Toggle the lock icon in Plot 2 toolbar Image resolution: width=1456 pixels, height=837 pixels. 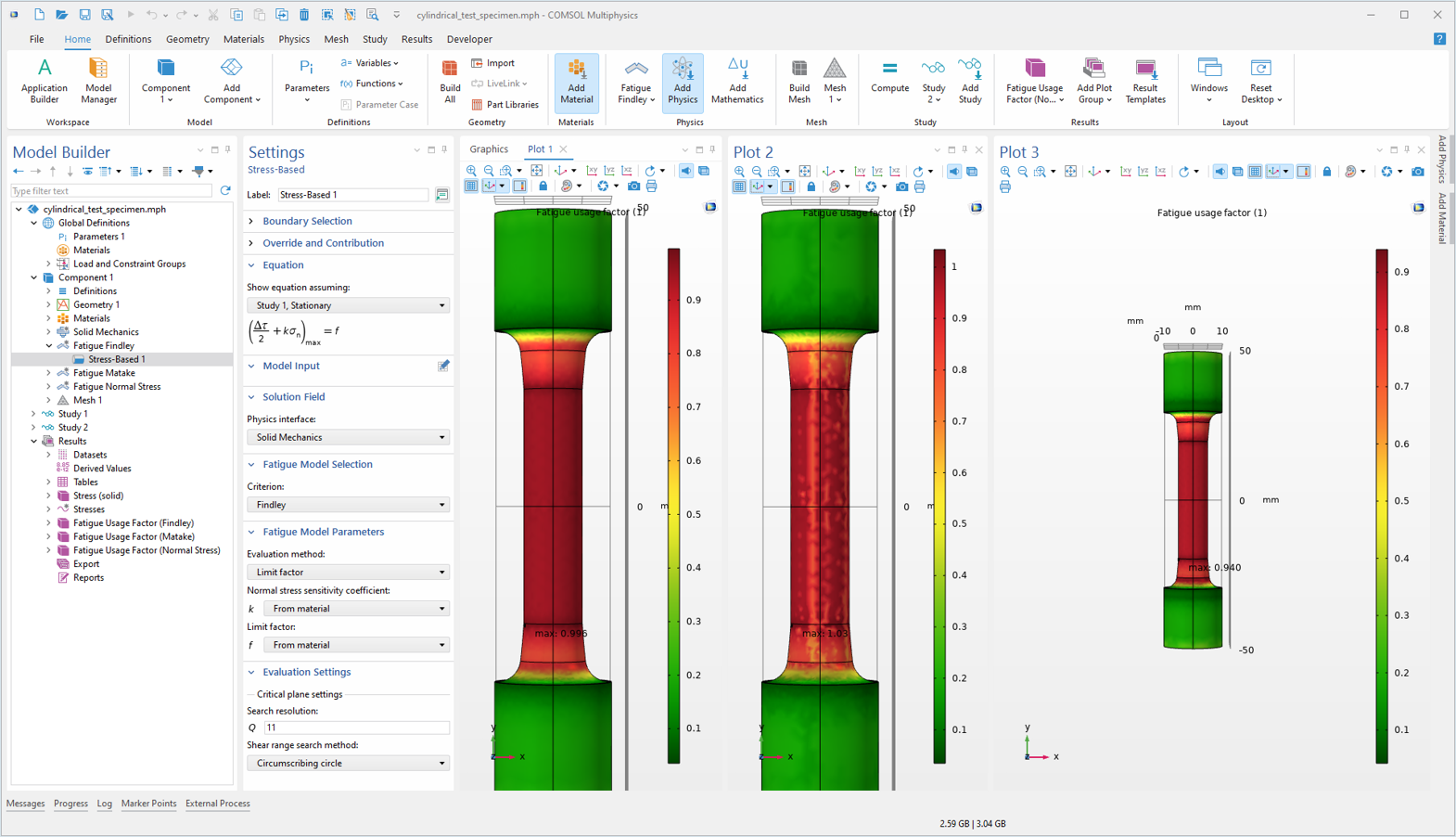tap(811, 187)
